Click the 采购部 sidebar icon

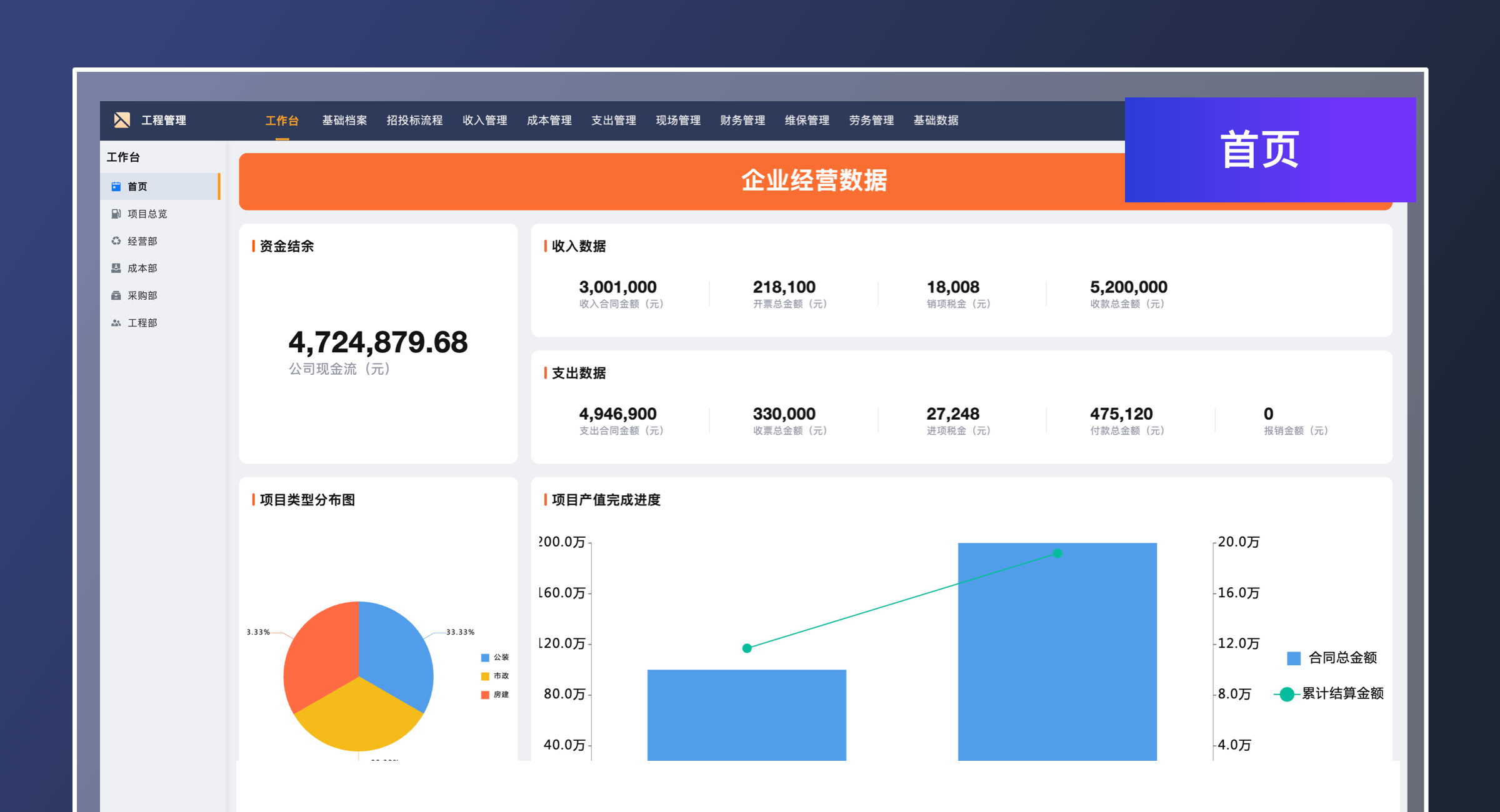click(116, 295)
